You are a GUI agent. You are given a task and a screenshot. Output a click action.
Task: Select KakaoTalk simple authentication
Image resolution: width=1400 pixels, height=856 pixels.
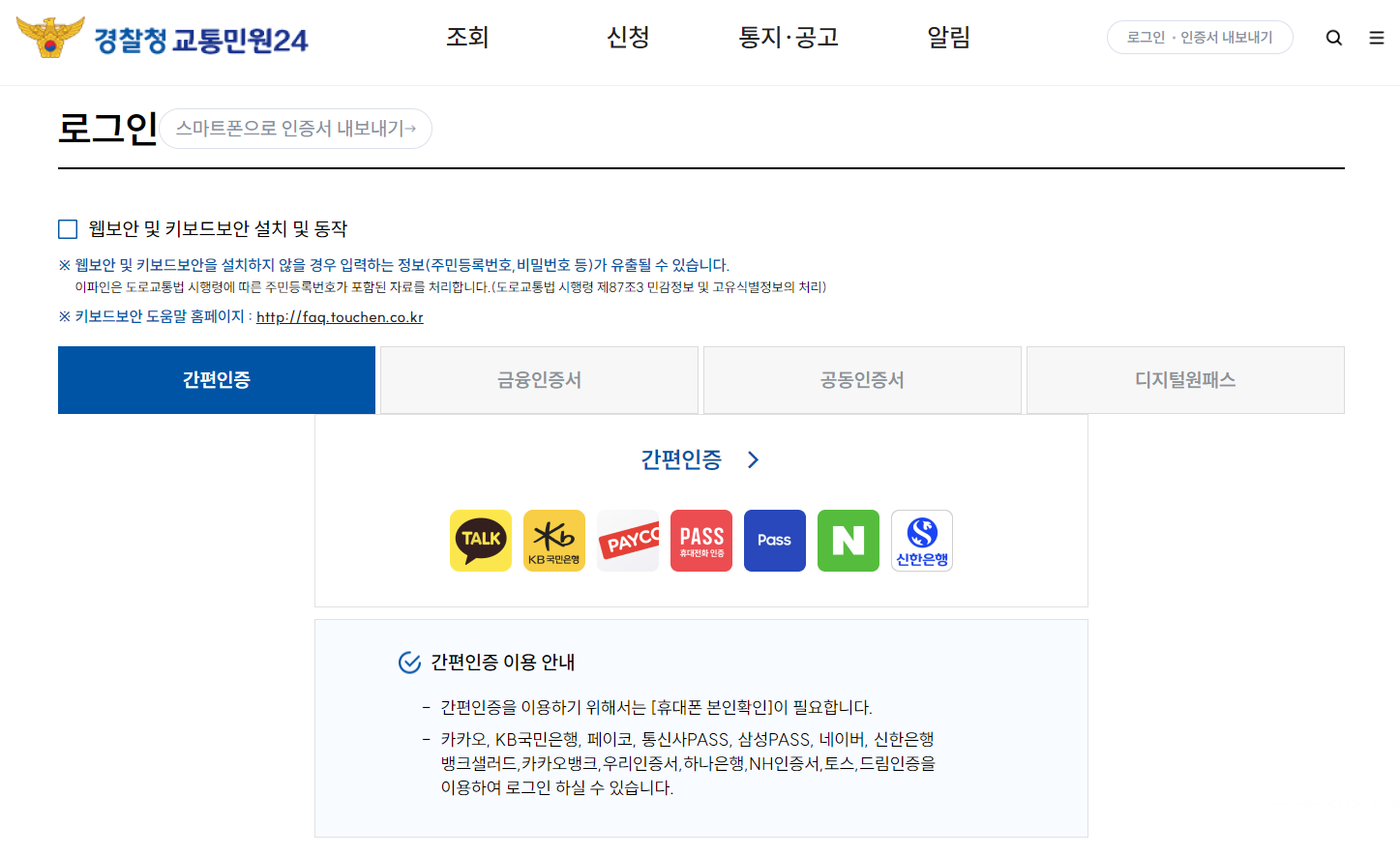[x=481, y=540]
